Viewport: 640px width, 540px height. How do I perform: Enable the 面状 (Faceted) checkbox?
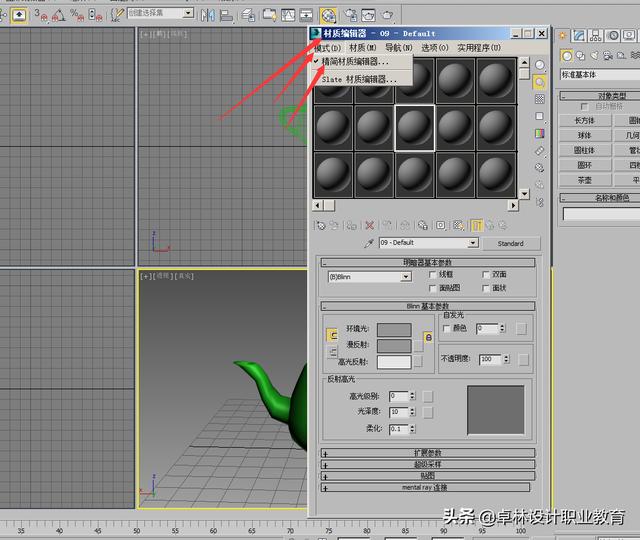[486, 289]
